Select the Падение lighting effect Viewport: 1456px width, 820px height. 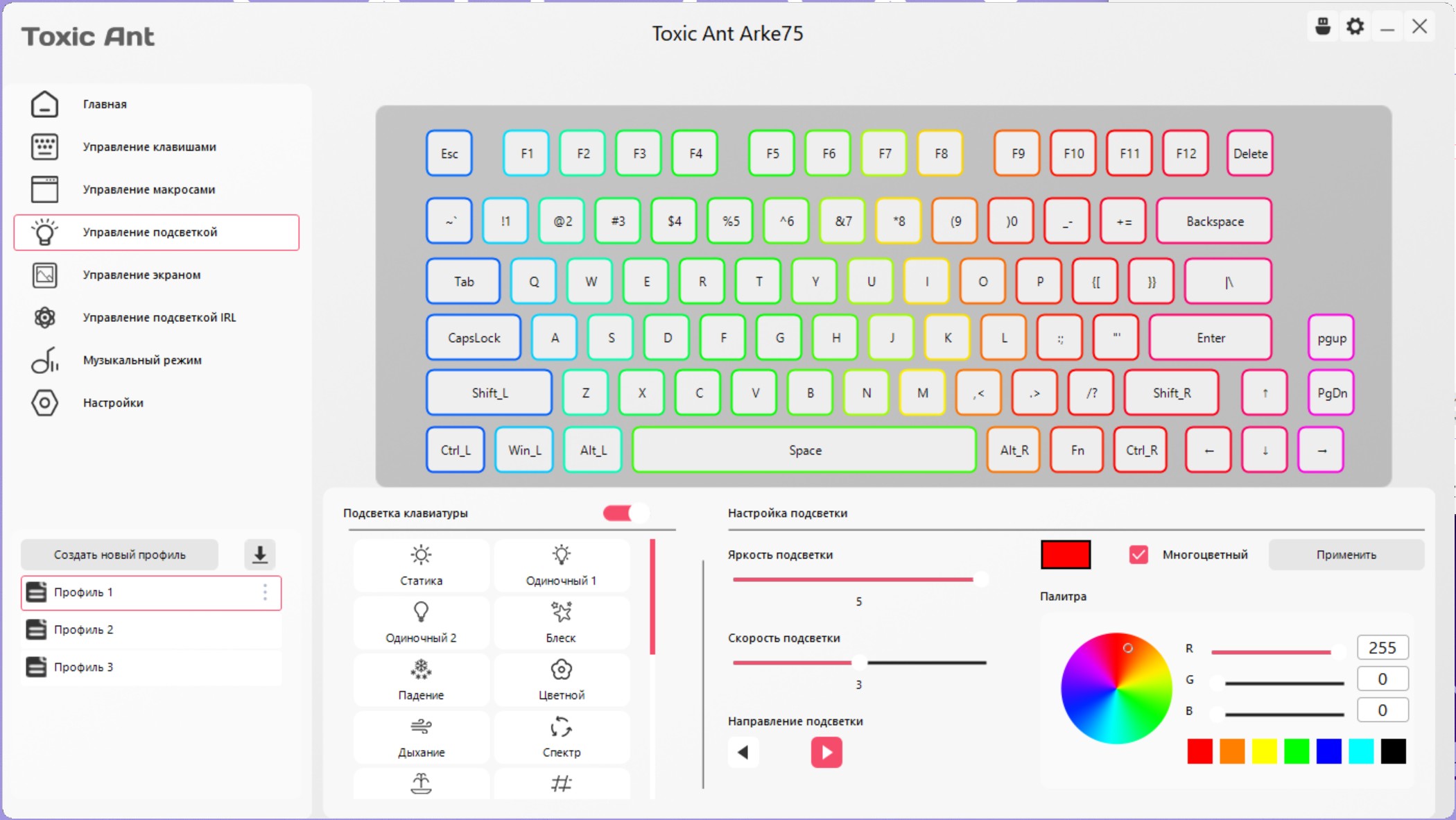pyautogui.click(x=421, y=681)
